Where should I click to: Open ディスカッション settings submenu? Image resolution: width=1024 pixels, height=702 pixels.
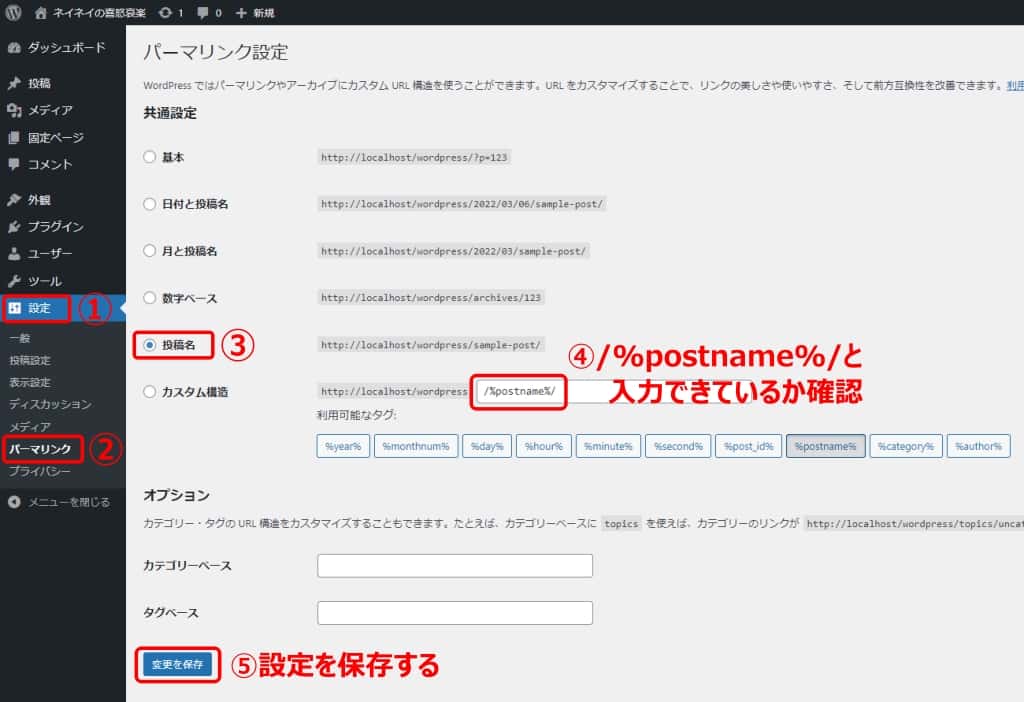pos(50,404)
